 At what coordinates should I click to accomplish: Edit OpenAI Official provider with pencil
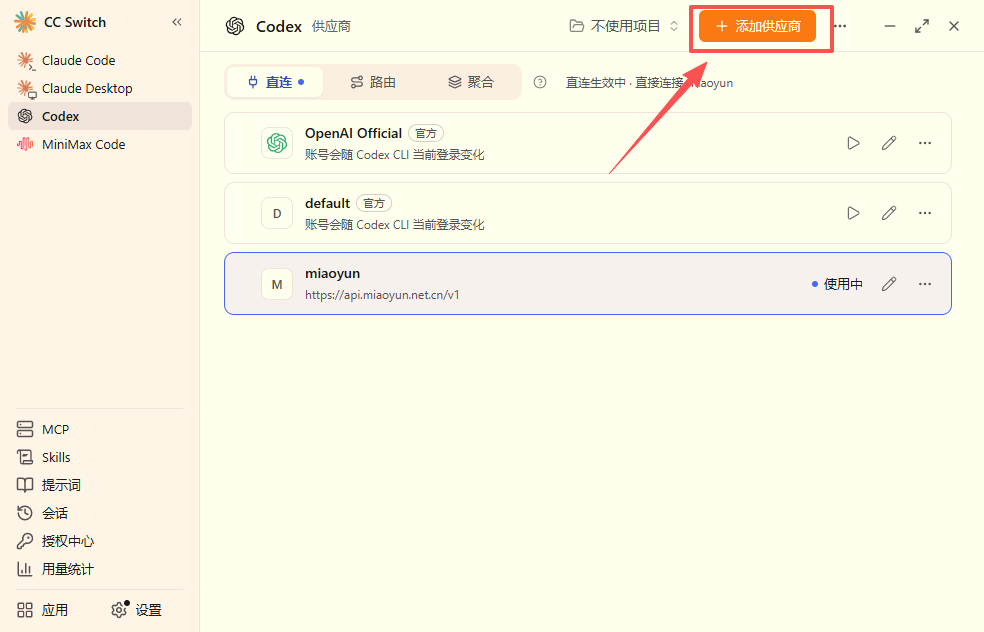point(889,143)
